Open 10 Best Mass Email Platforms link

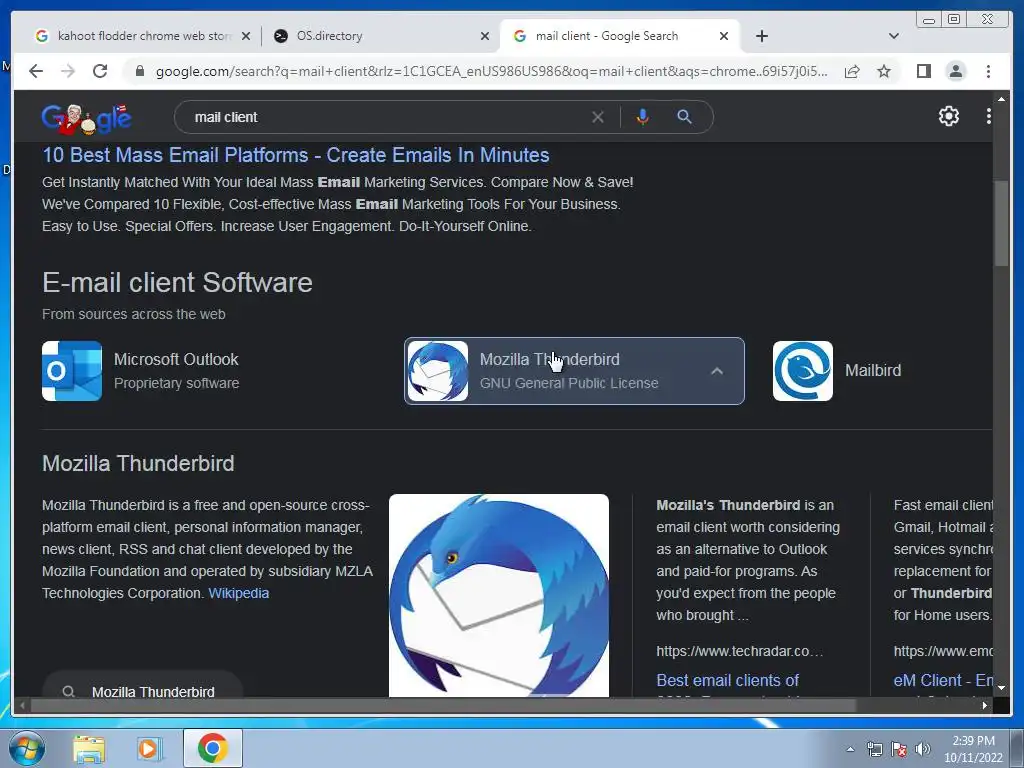click(296, 155)
